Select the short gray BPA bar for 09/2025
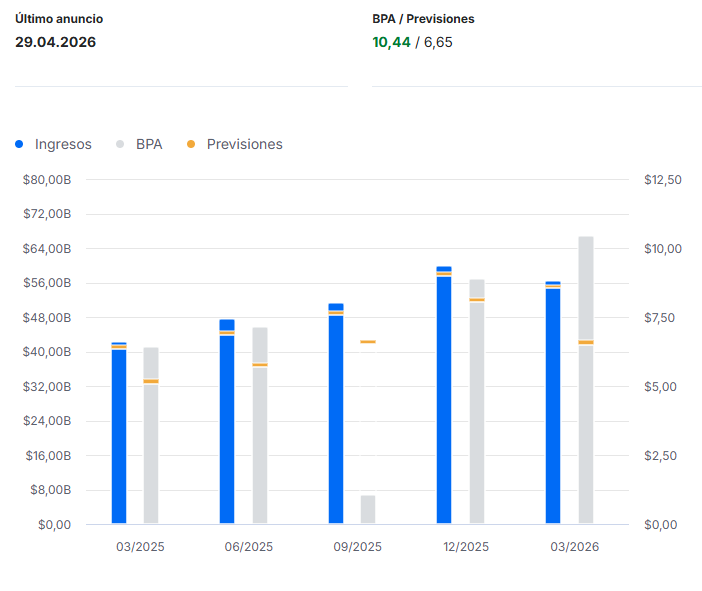 368,510
